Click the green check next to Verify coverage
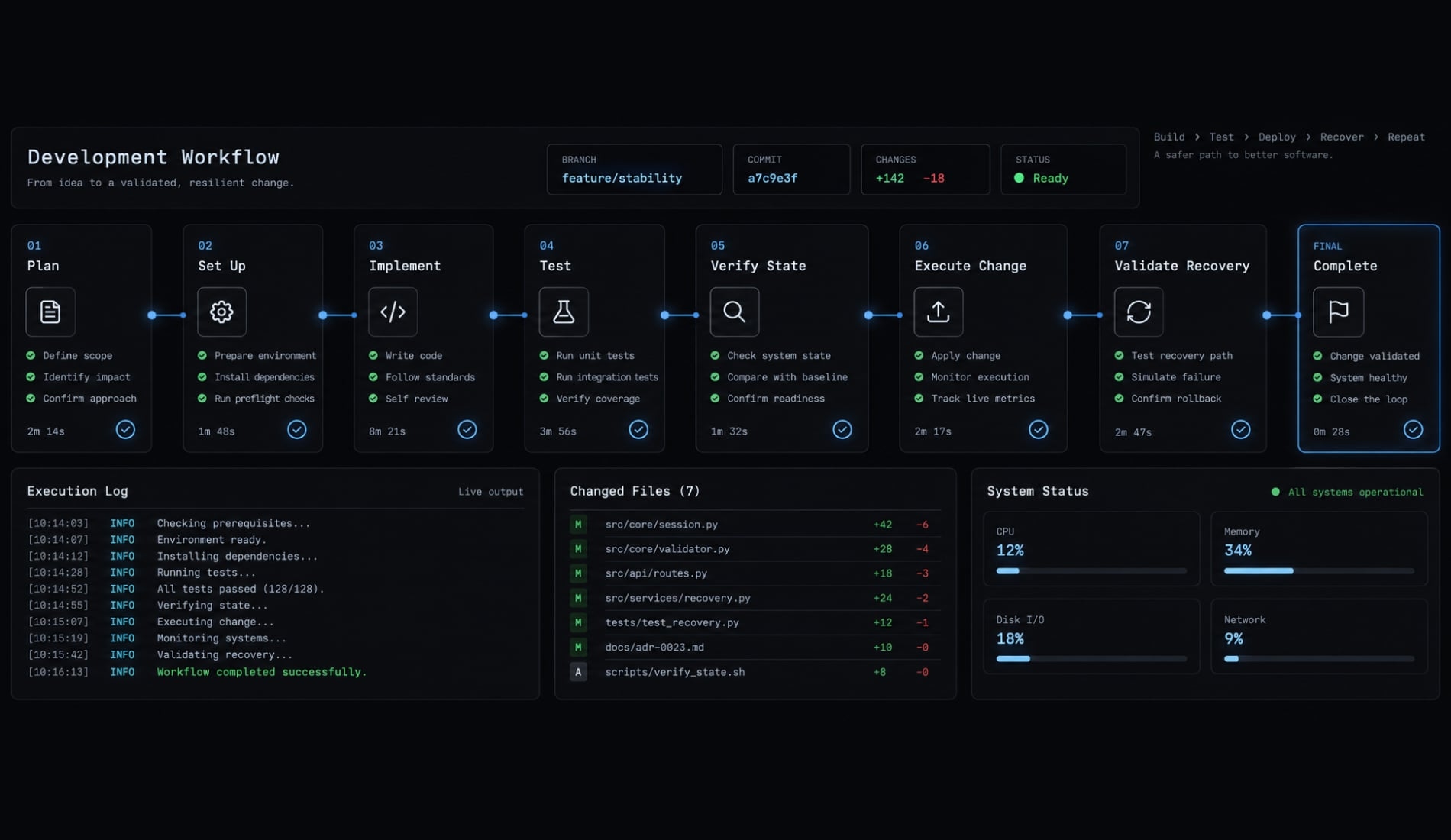1451x840 pixels. pyautogui.click(x=544, y=398)
